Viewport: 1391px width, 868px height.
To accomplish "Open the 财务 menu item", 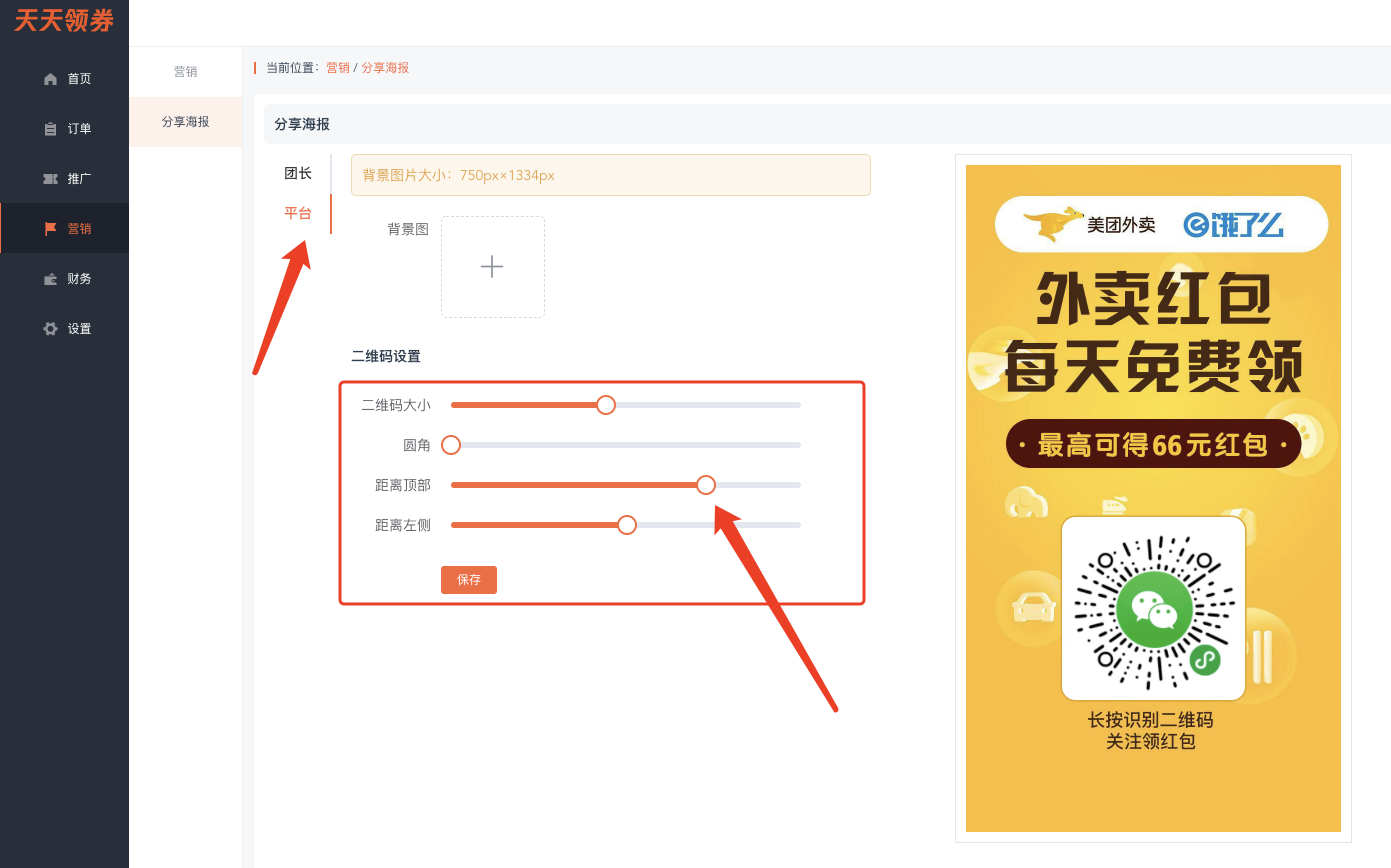I will pyautogui.click(x=64, y=279).
